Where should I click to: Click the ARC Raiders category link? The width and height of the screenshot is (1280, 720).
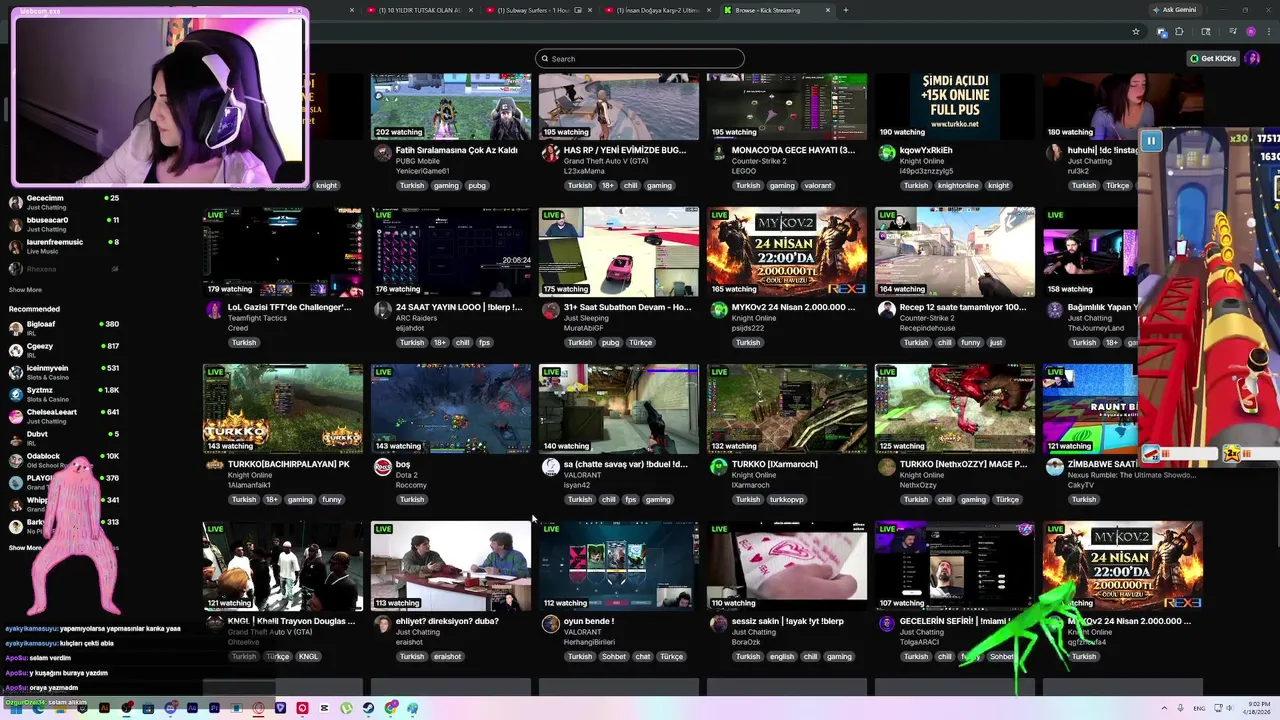(415, 318)
